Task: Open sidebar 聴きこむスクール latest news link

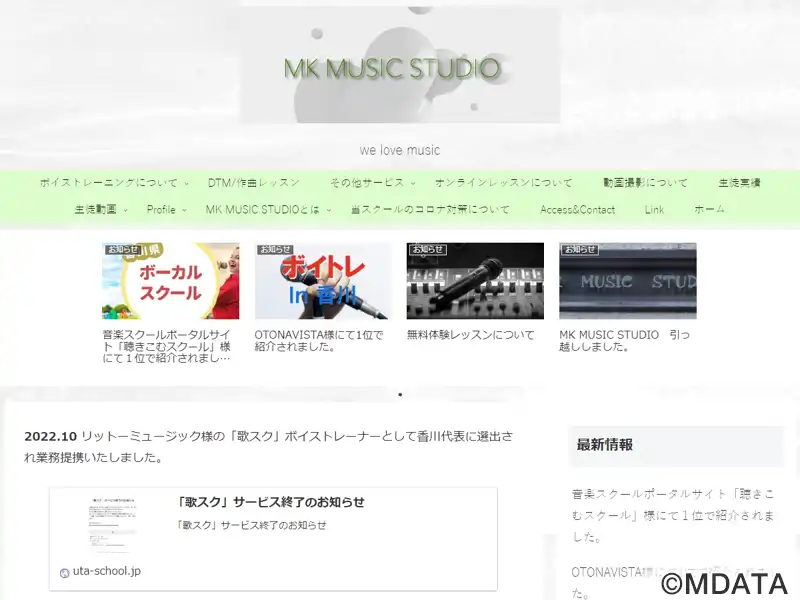Action: click(673, 515)
